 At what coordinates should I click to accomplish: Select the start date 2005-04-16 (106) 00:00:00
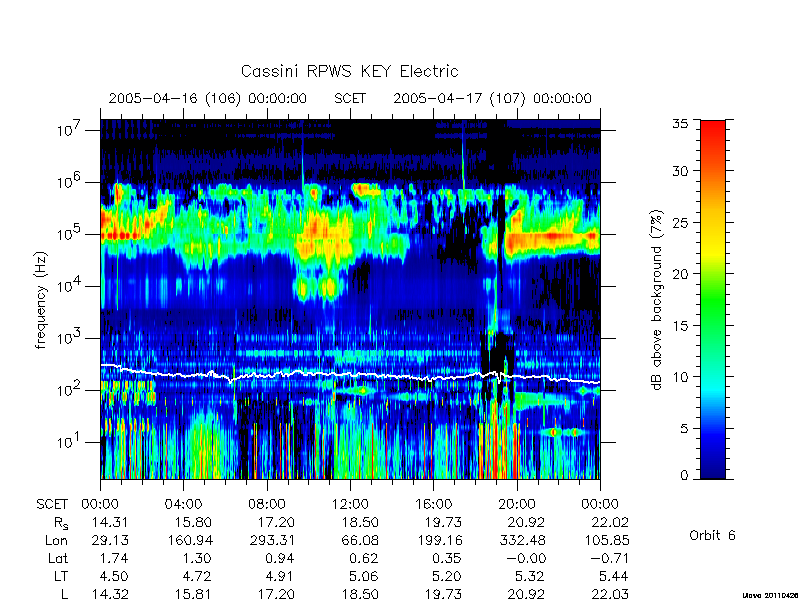[x=208, y=98]
